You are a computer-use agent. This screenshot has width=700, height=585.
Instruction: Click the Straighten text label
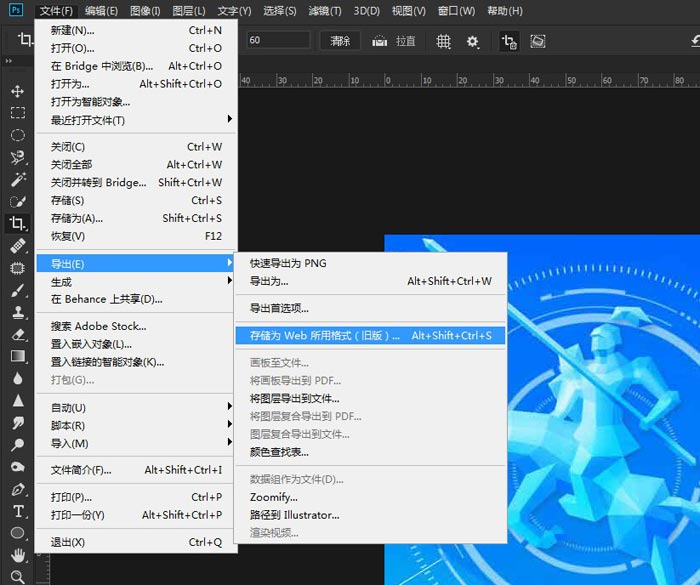click(x=405, y=42)
